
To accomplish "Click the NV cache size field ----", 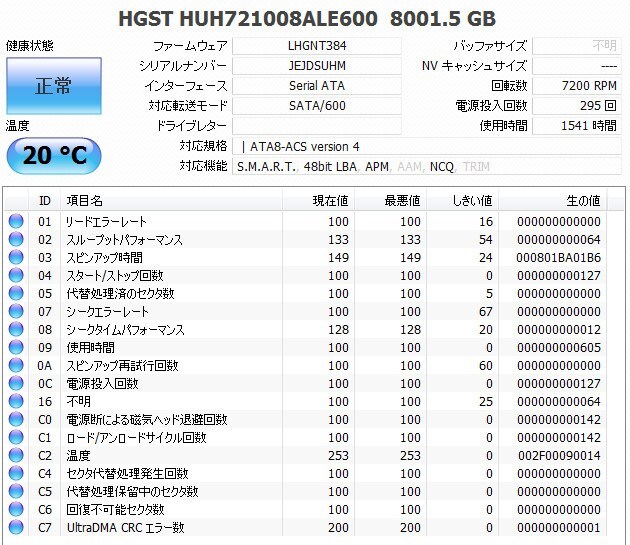I will click(x=577, y=66).
